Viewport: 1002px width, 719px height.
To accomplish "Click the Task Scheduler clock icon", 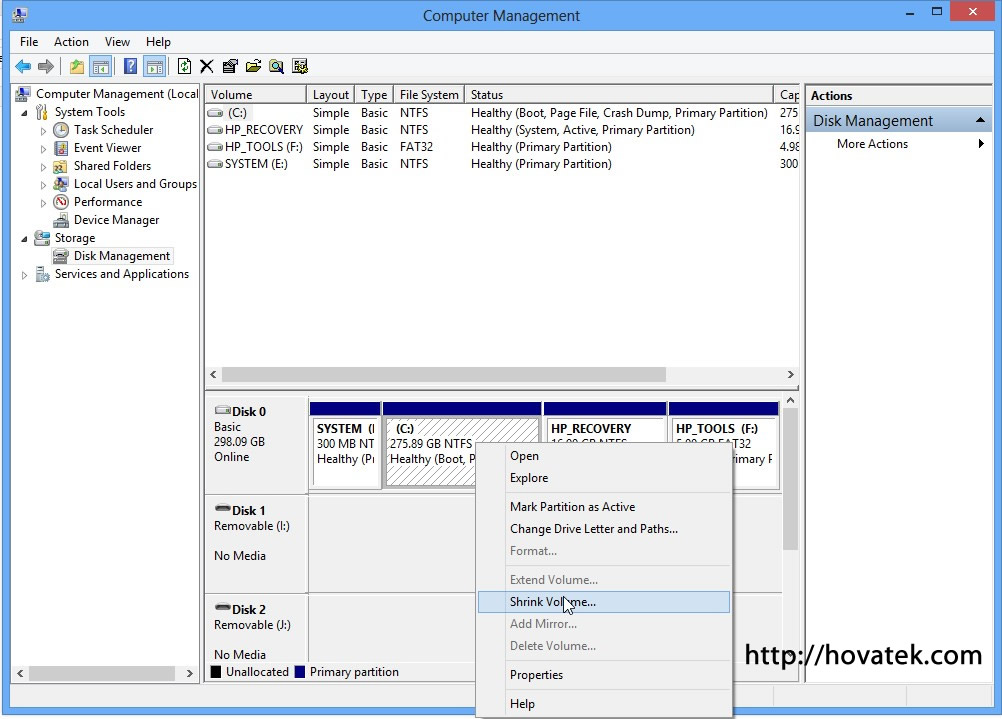I will (61, 130).
